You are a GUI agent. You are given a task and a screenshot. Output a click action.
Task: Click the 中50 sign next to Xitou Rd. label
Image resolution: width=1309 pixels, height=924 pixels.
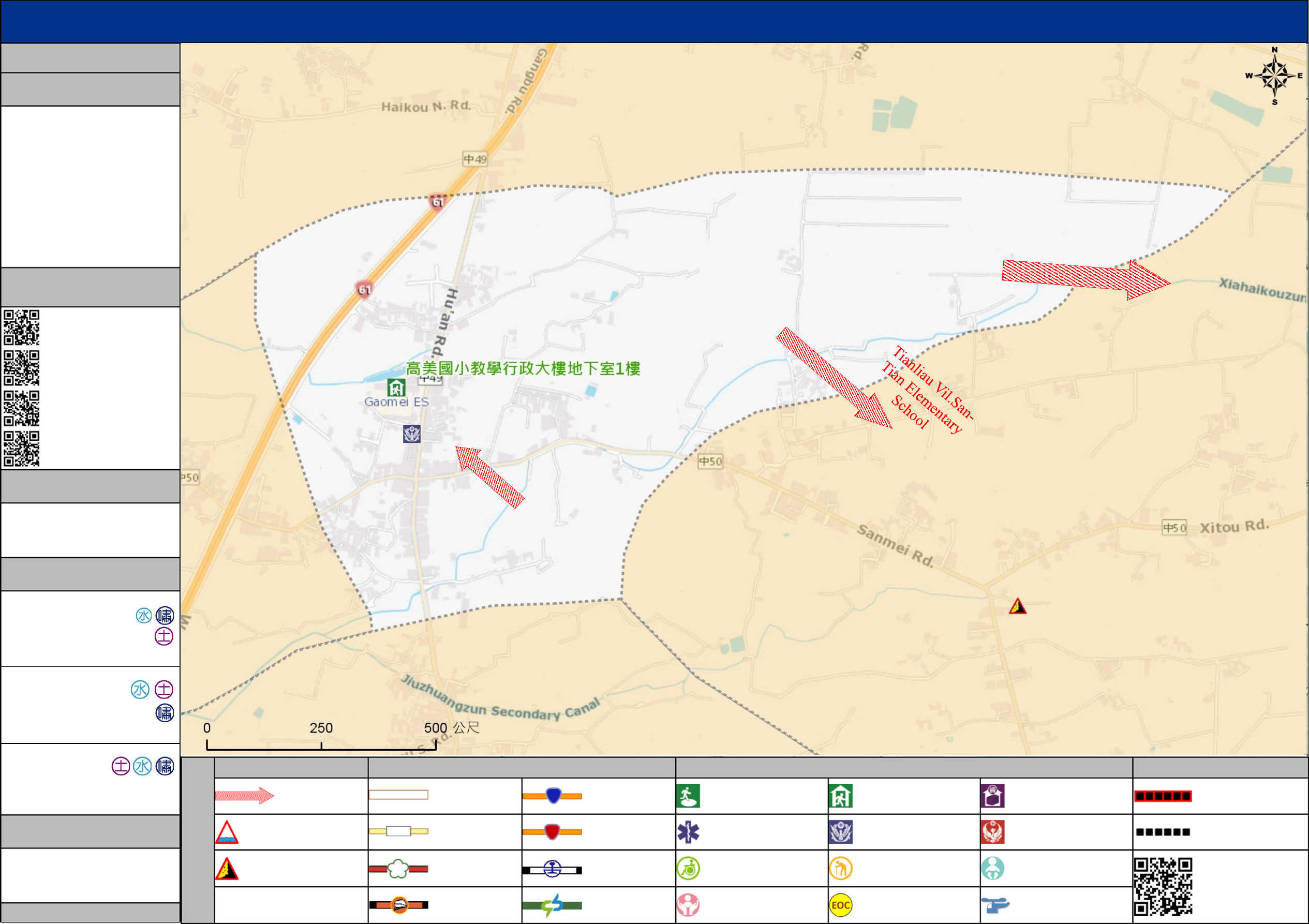click(x=1175, y=528)
